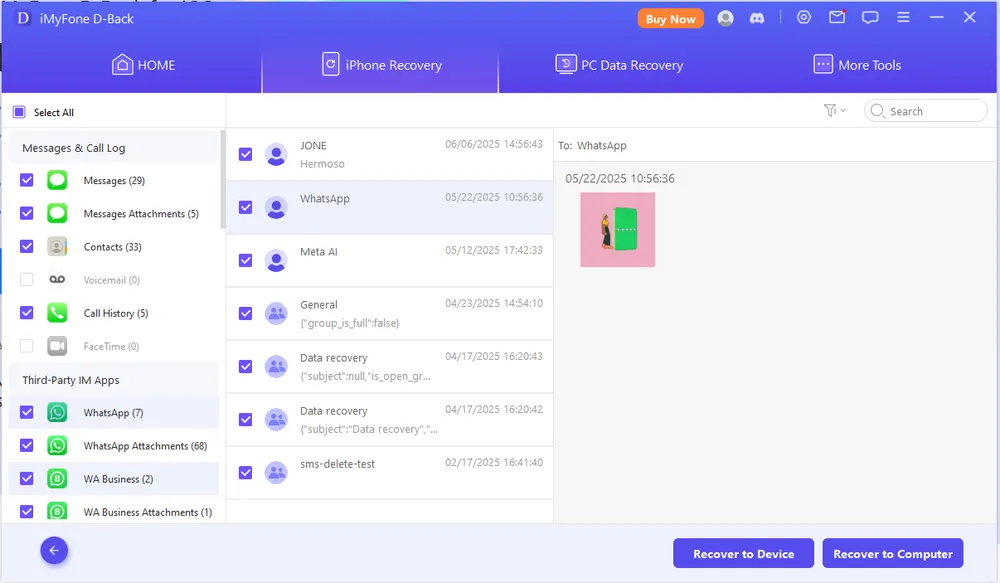Click the green Call History phone icon
This screenshot has width=1000, height=583.
click(x=57, y=313)
